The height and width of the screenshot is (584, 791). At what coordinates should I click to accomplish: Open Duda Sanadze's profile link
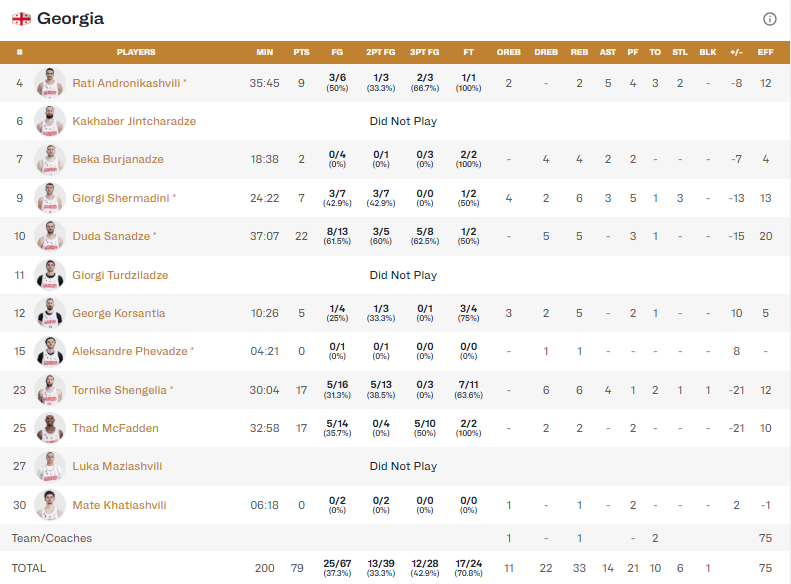click(111, 237)
